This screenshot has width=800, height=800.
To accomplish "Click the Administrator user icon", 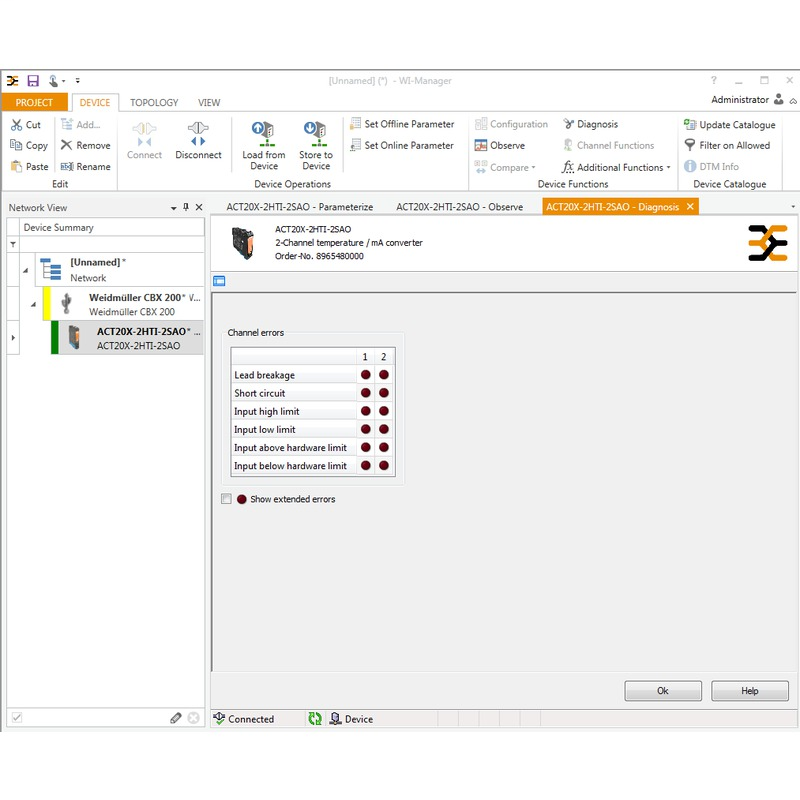I will [x=779, y=99].
